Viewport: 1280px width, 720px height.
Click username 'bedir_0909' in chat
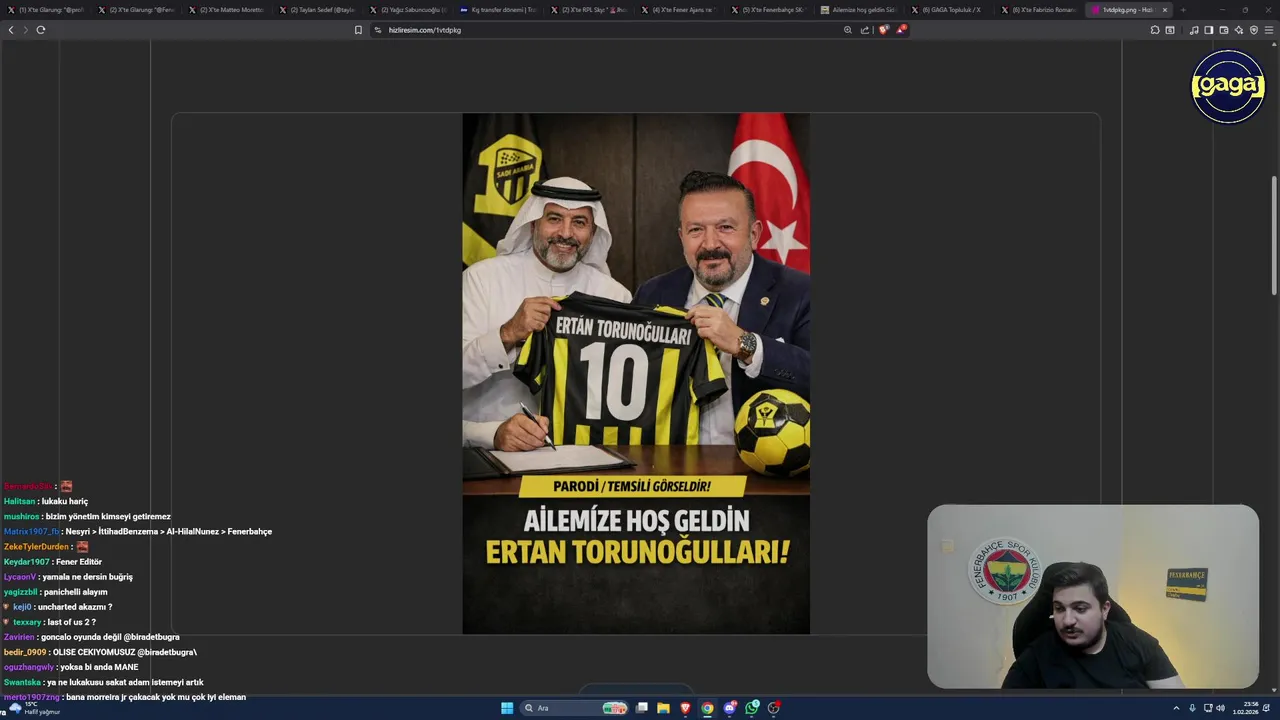(26, 652)
